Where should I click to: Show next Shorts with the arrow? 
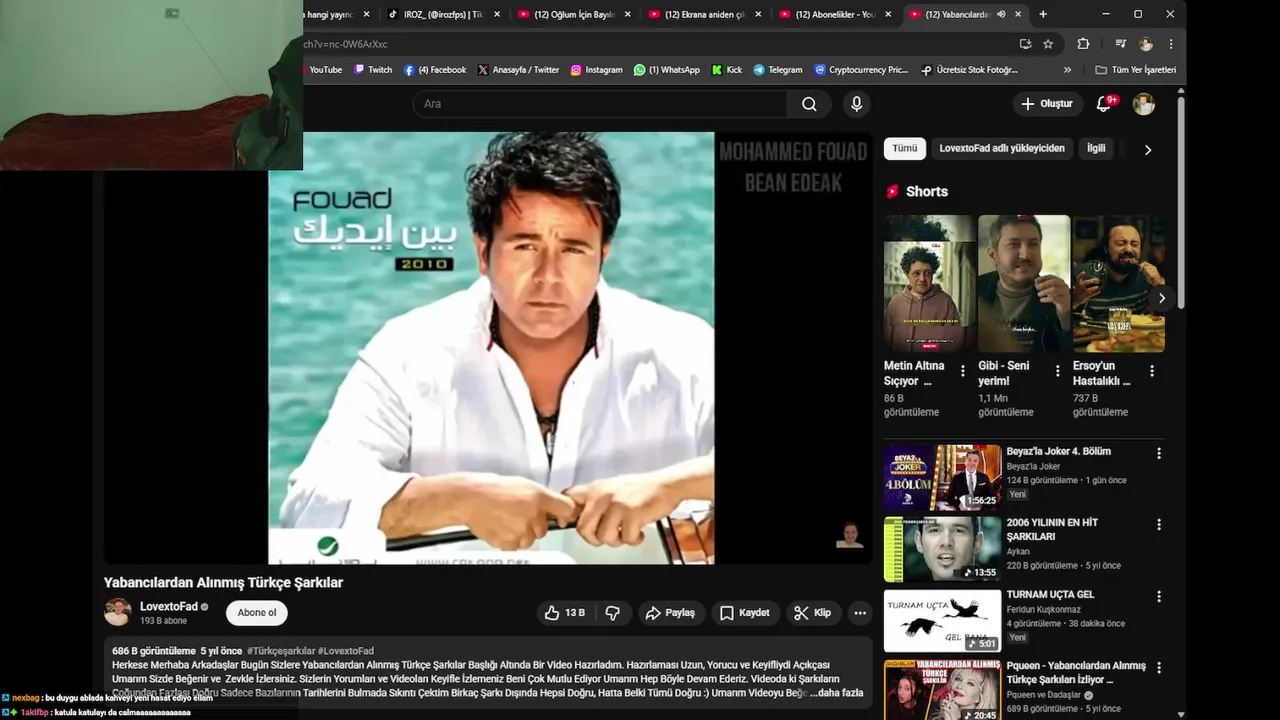[x=1161, y=298]
